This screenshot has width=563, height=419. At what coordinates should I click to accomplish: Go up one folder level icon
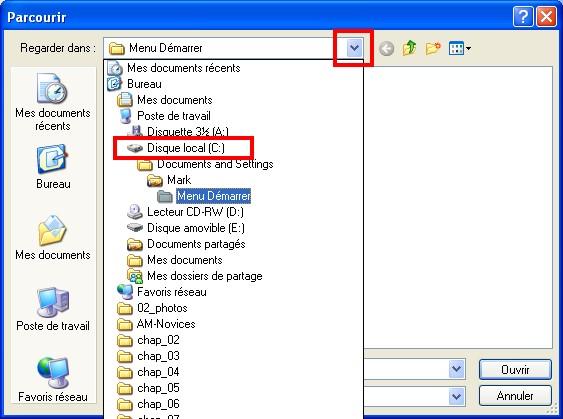(409, 48)
